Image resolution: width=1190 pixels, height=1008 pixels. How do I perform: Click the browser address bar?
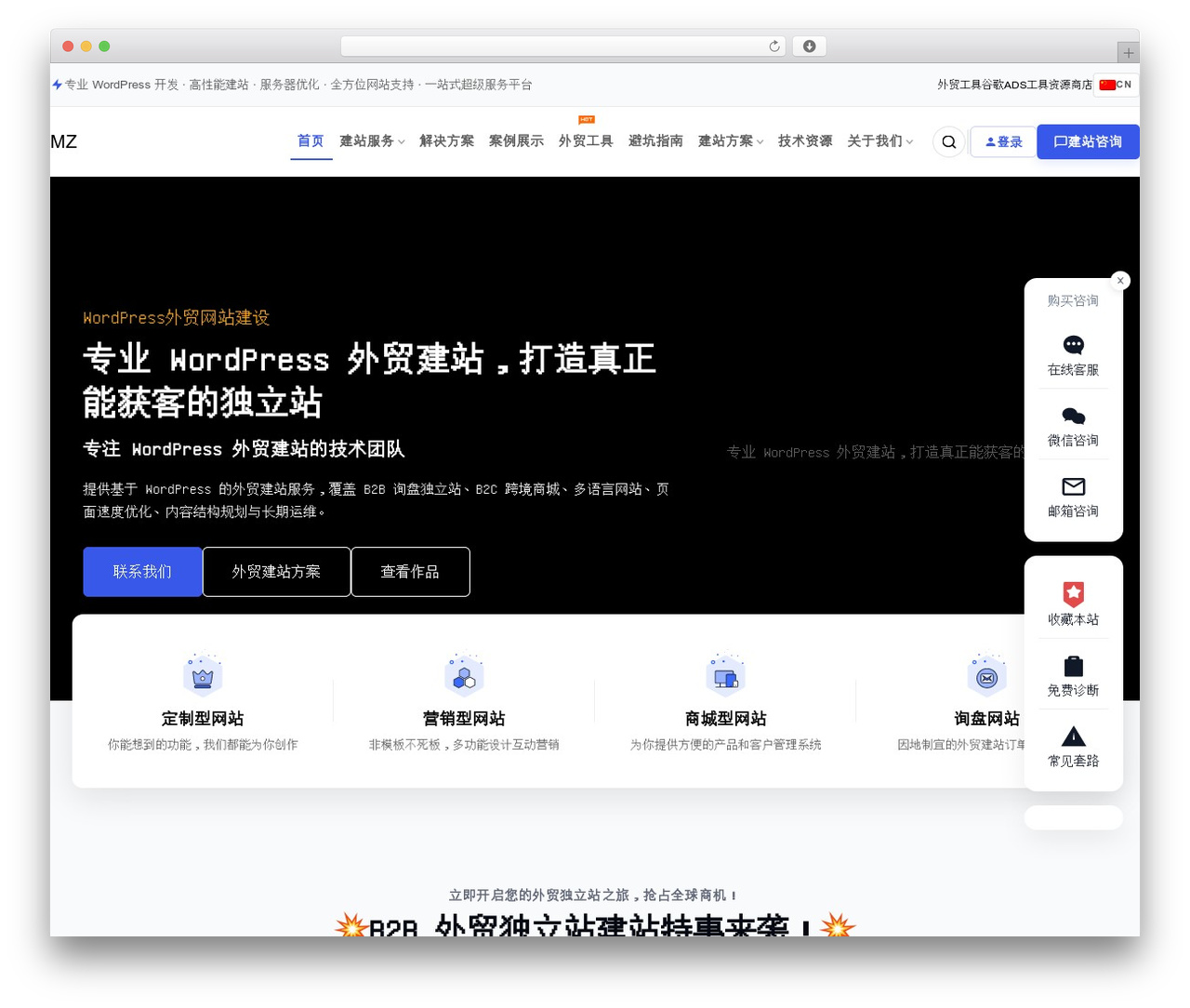coord(562,46)
